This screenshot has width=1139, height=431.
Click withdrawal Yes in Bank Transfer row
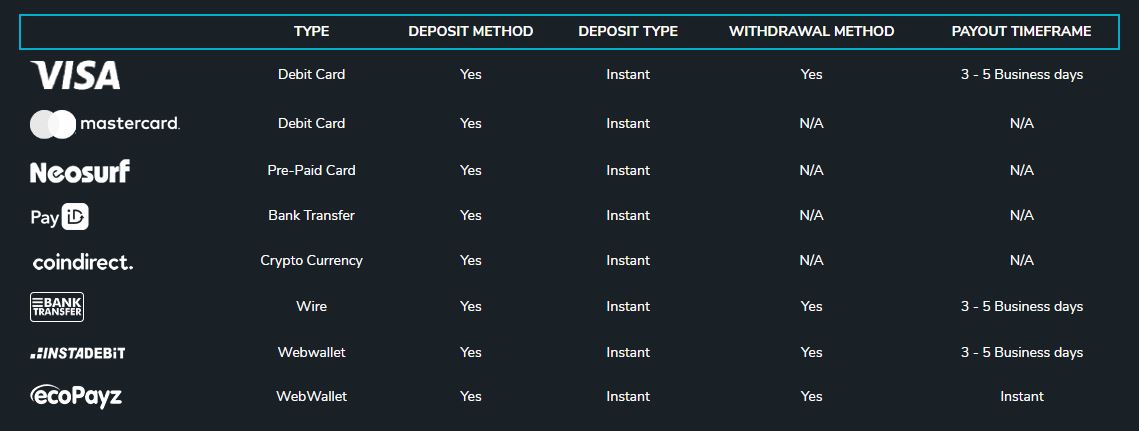tap(811, 306)
